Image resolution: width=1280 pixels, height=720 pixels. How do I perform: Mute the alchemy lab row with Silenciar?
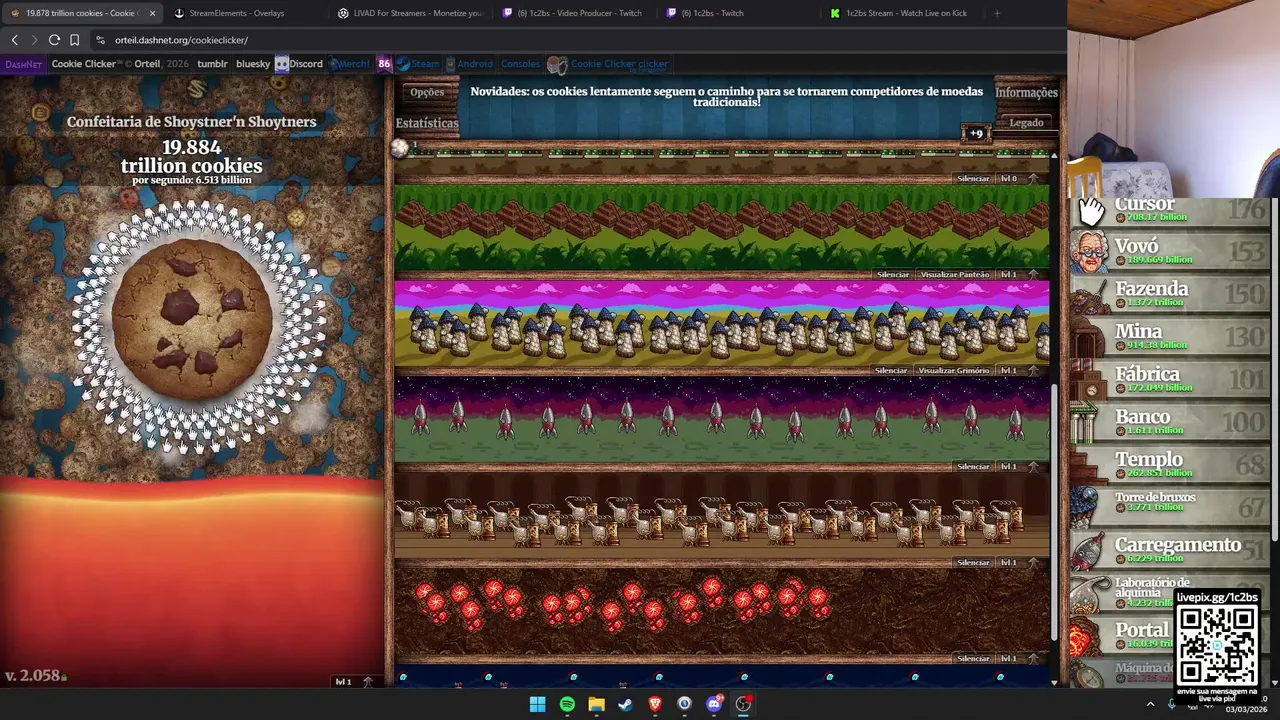tap(973, 562)
